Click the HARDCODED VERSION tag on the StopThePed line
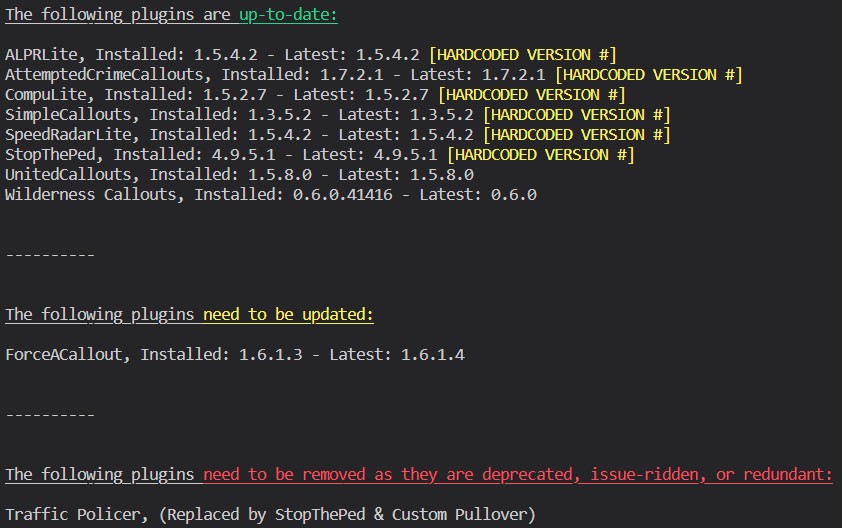This screenshot has width=842, height=528. point(540,155)
